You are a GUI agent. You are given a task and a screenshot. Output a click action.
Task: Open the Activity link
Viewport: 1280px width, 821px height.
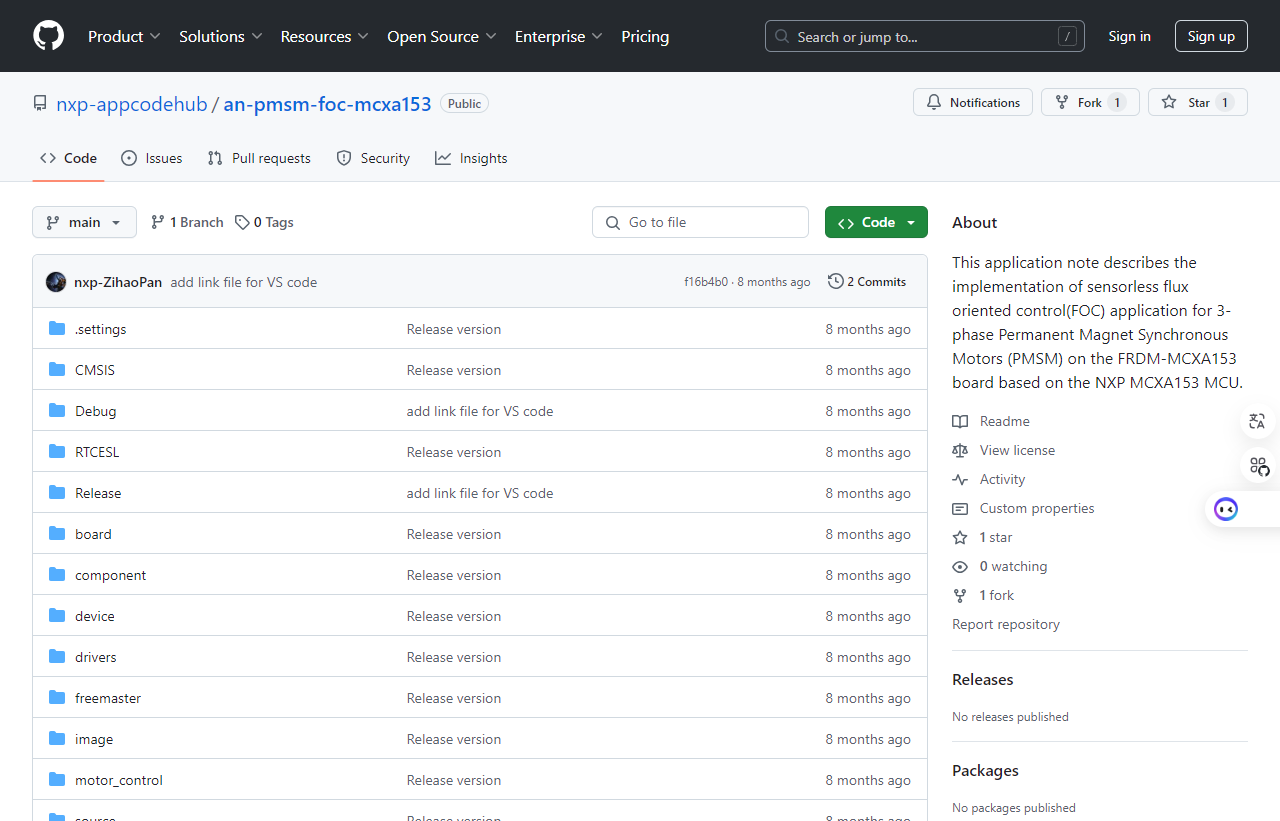click(x=989, y=479)
